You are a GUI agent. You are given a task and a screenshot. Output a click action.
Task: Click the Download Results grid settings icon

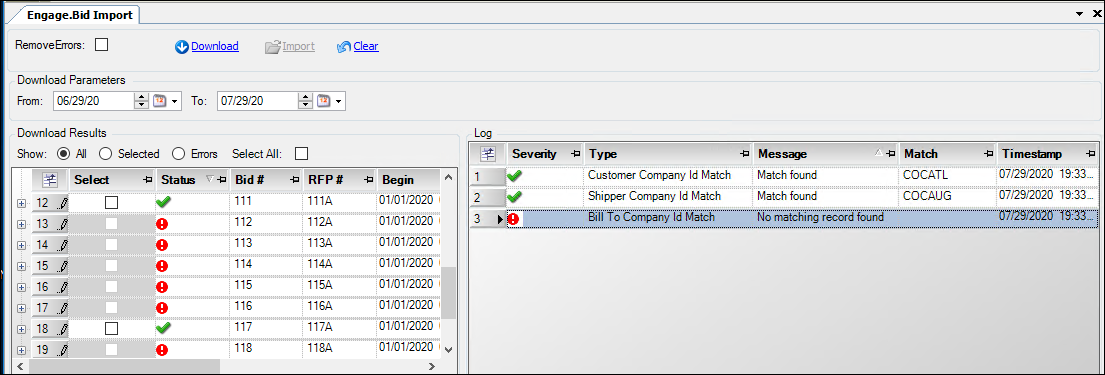click(x=49, y=180)
